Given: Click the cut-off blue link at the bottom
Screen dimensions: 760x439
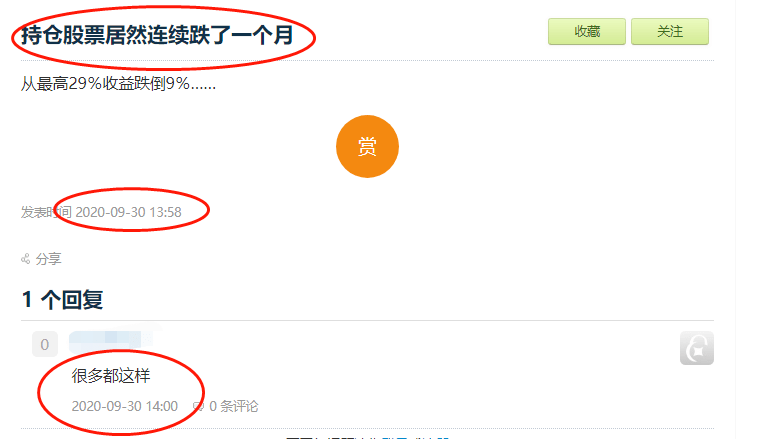Looking at the screenshot, I should 415,437.
